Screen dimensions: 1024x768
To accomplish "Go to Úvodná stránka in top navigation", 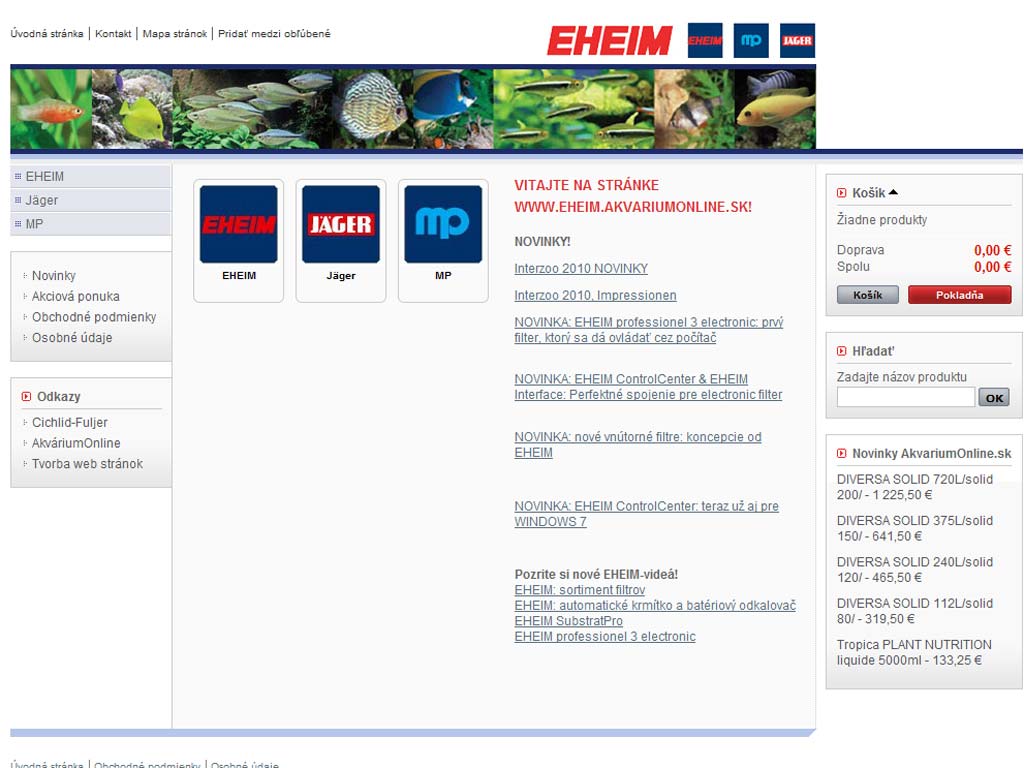I will point(47,33).
